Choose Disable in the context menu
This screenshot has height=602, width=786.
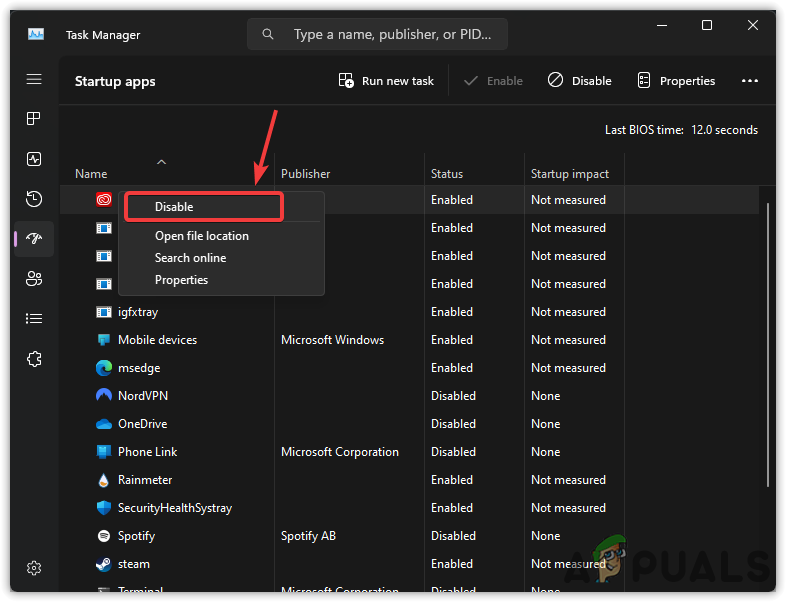[x=203, y=207]
